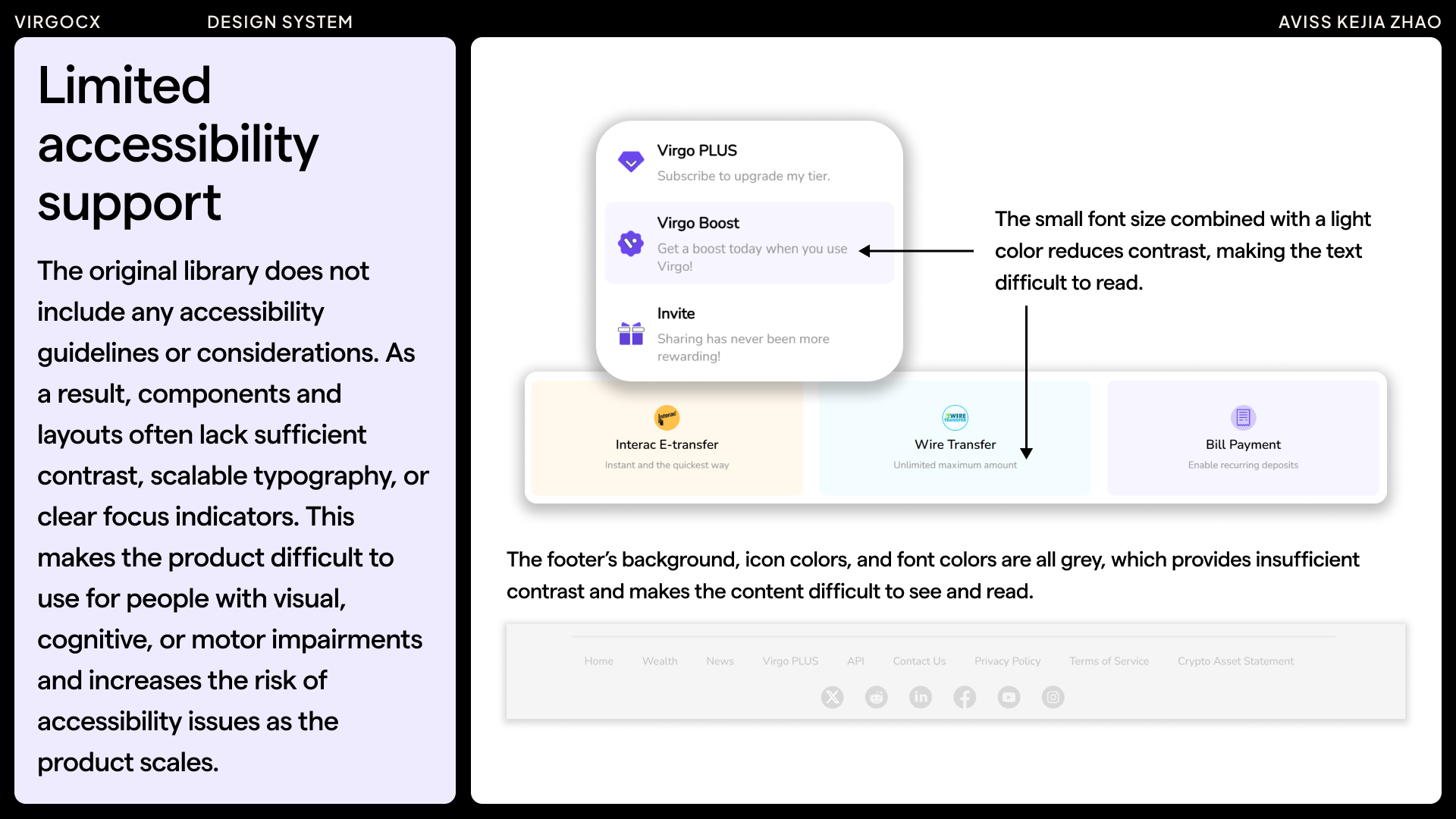Click the Bill Payment document icon
This screenshot has height=819, width=1456.
coord(1243,417)
